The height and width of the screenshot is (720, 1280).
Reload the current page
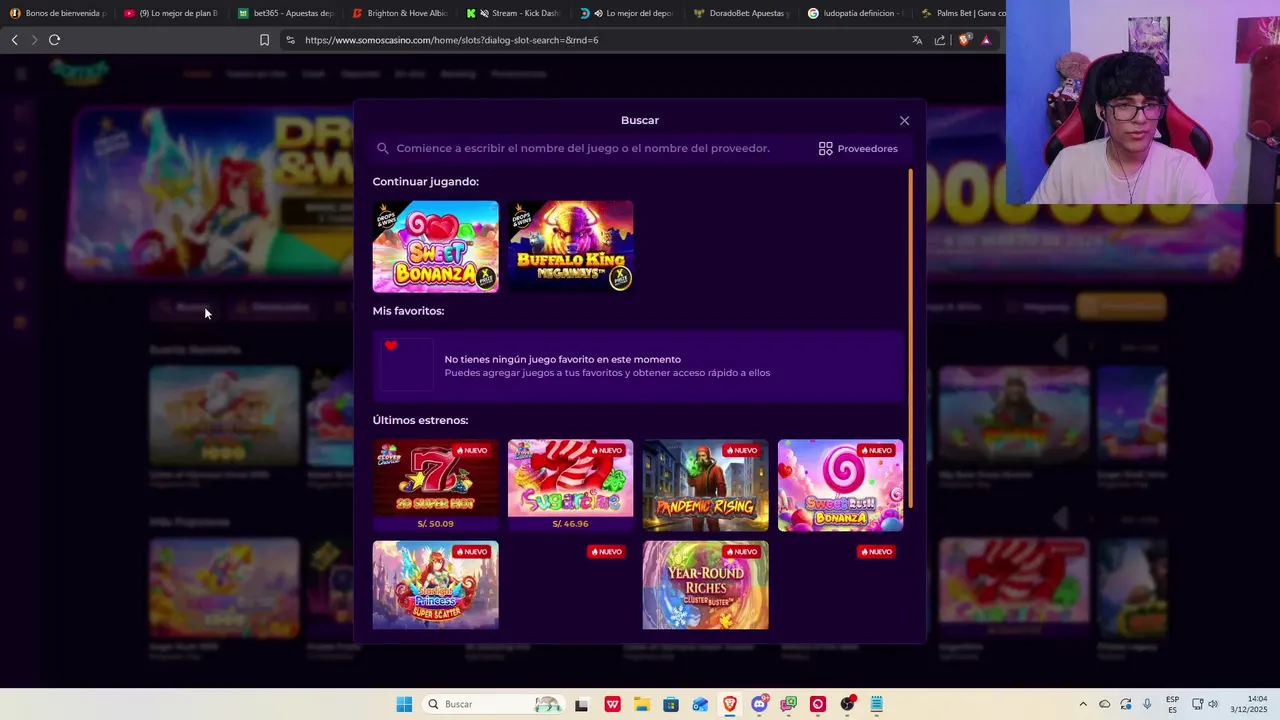54,40
